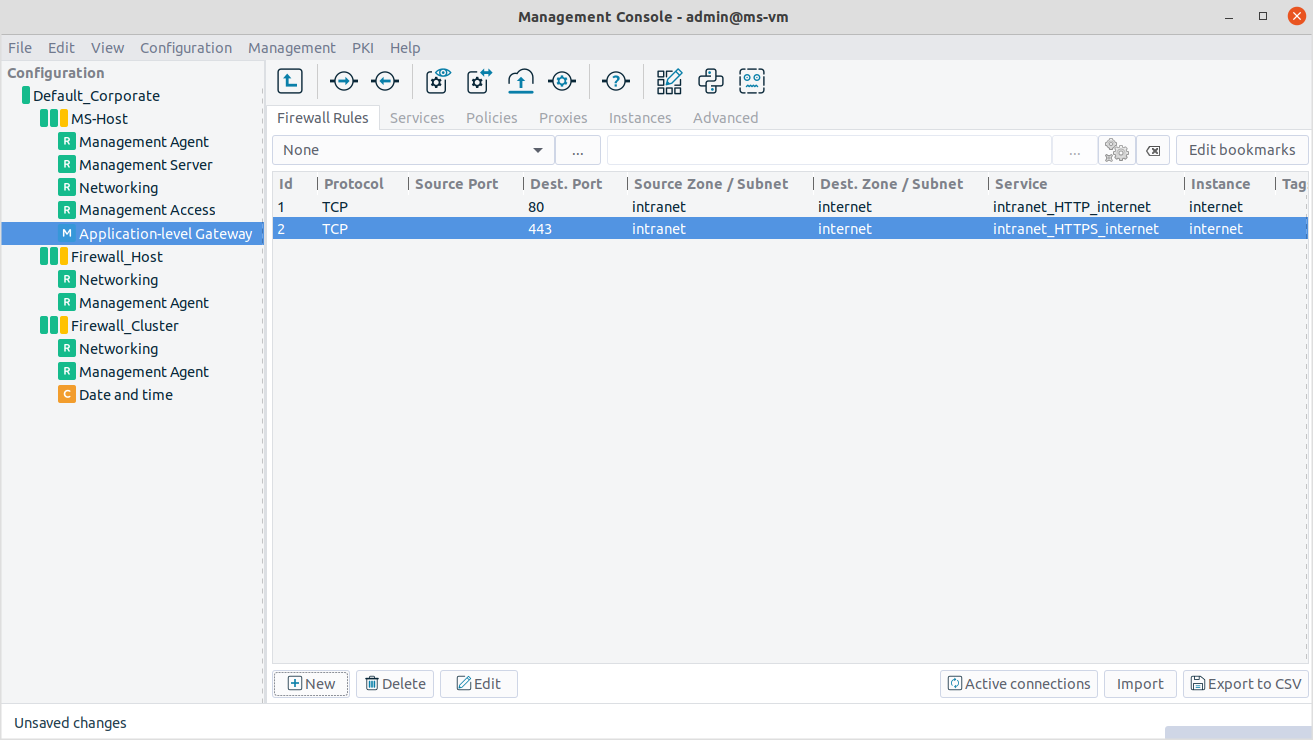Screen dimensions: 1313x740
Task: Open Active connections
Action: [1019, 684]
